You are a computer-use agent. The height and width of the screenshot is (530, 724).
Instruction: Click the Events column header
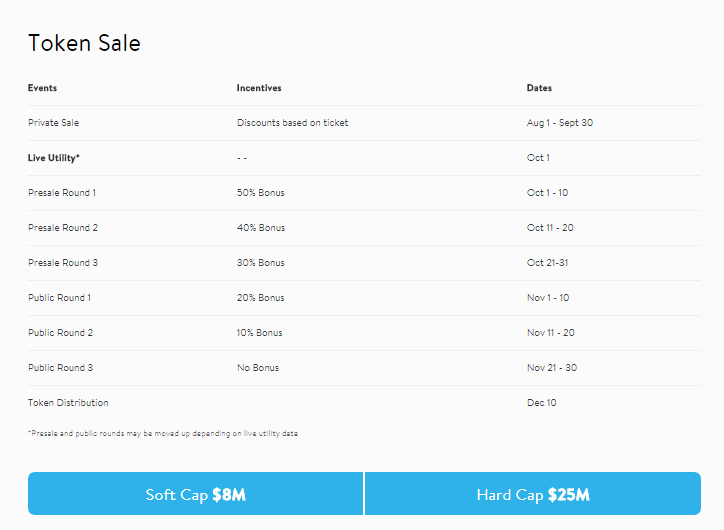[42, 88]
